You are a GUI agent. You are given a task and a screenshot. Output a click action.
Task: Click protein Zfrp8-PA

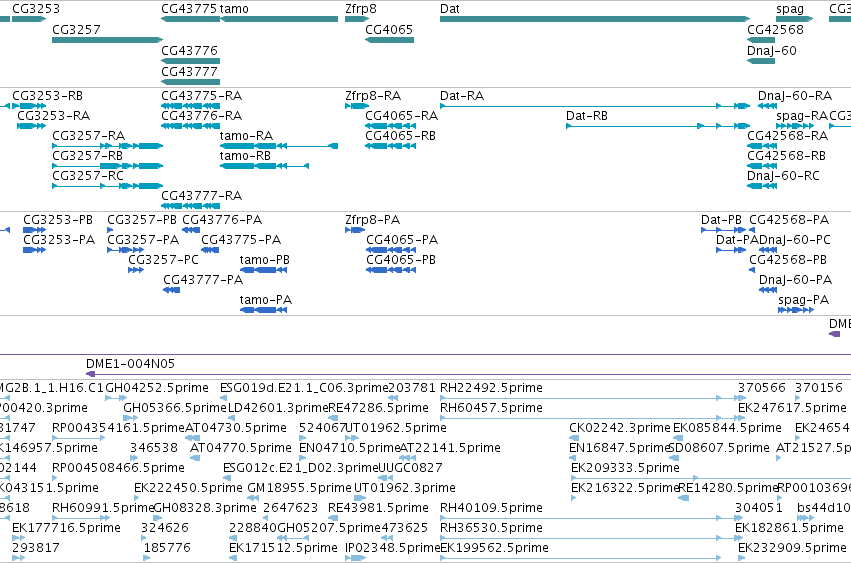coord(372,220)
